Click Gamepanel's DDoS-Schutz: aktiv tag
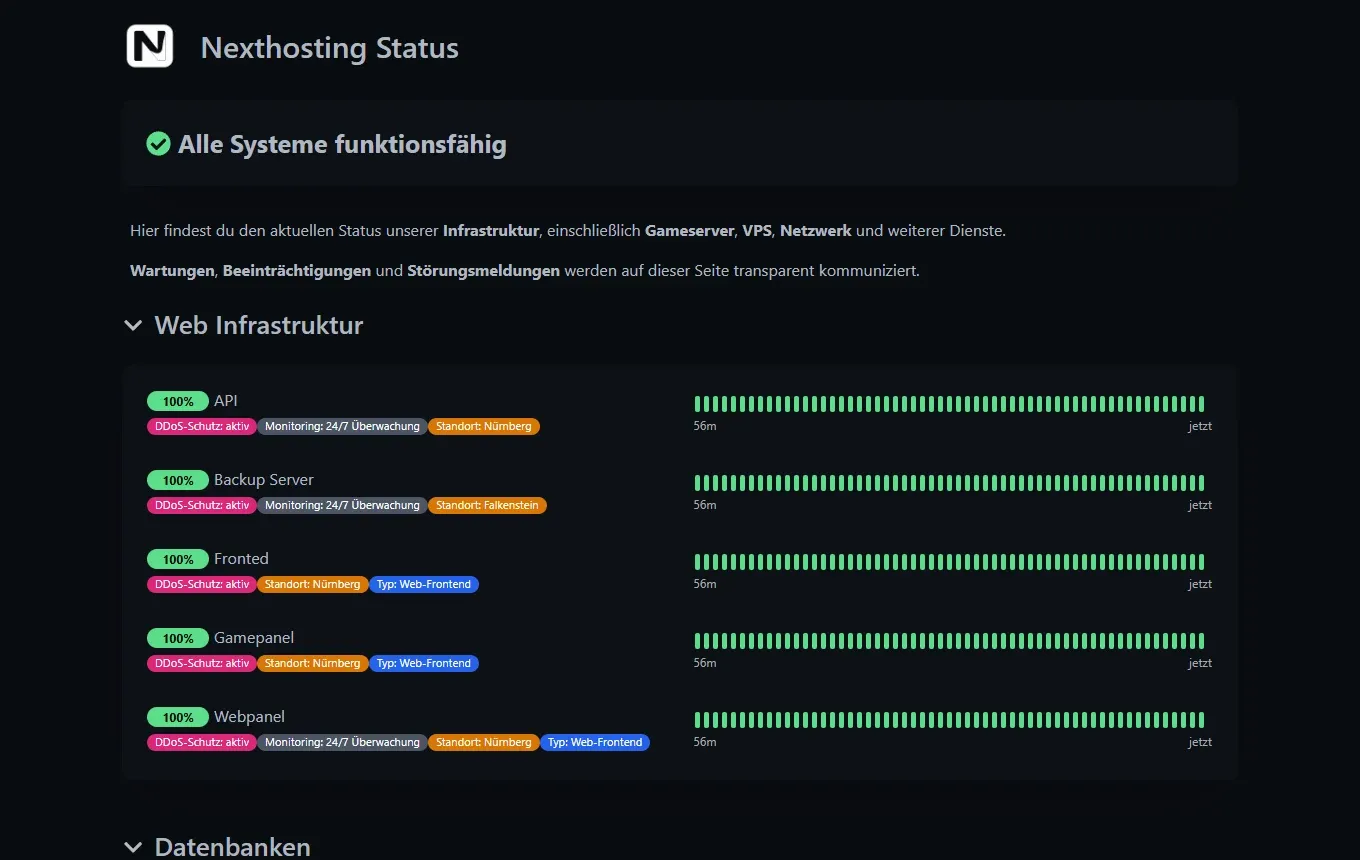 point(202,663)
